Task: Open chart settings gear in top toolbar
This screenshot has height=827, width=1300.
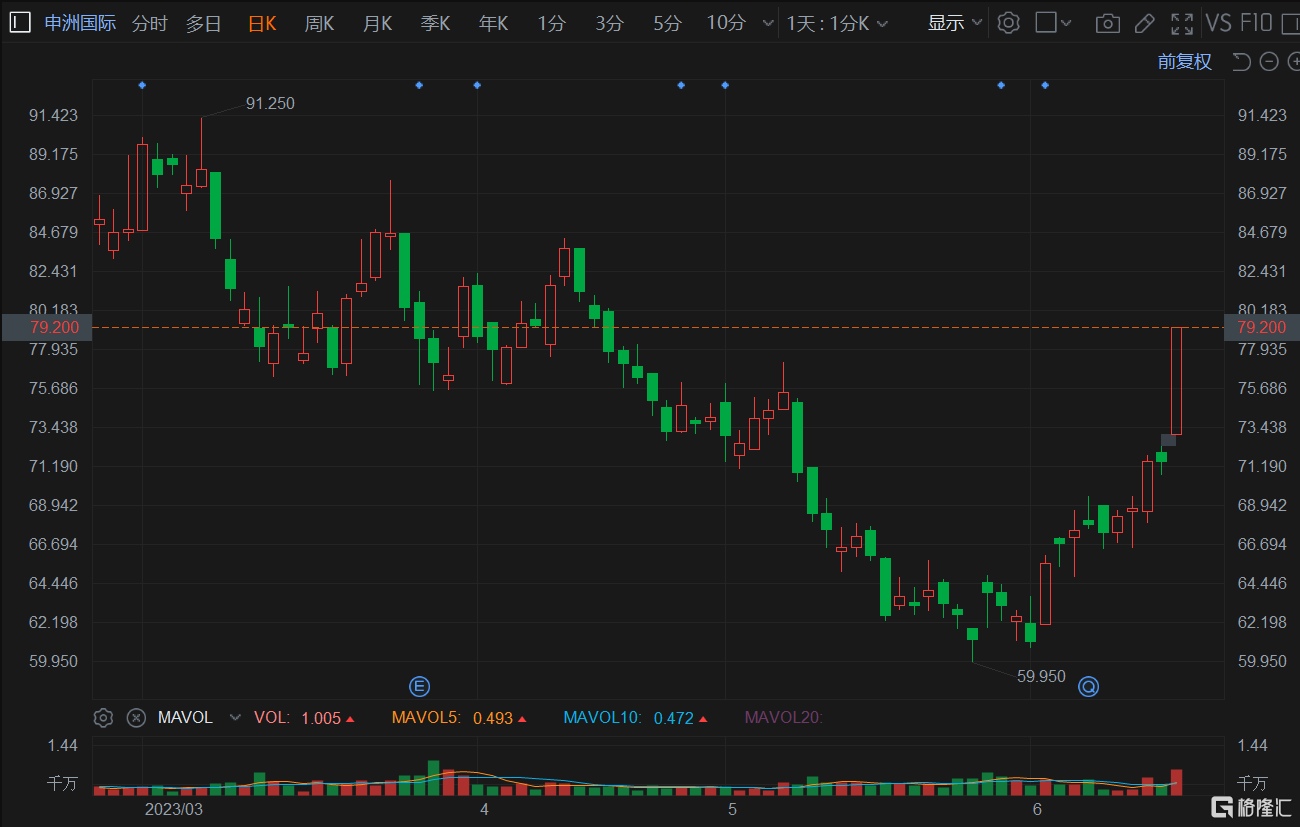Action: (x=1008, y=23)
